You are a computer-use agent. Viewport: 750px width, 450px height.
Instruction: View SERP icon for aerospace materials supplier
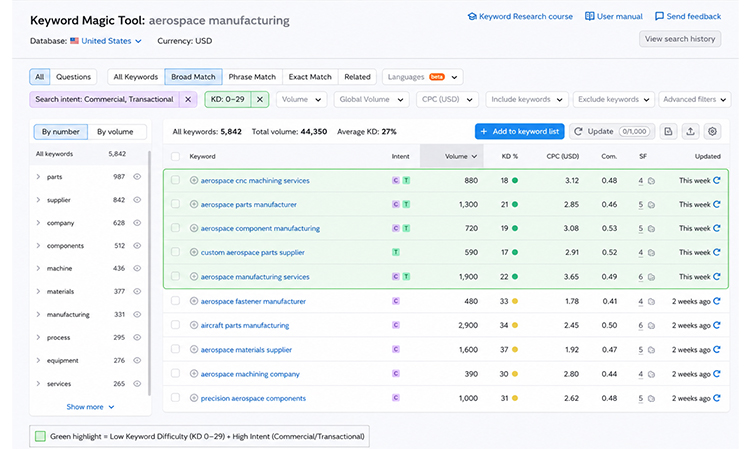pyautogui.click(x=651, y=350)
